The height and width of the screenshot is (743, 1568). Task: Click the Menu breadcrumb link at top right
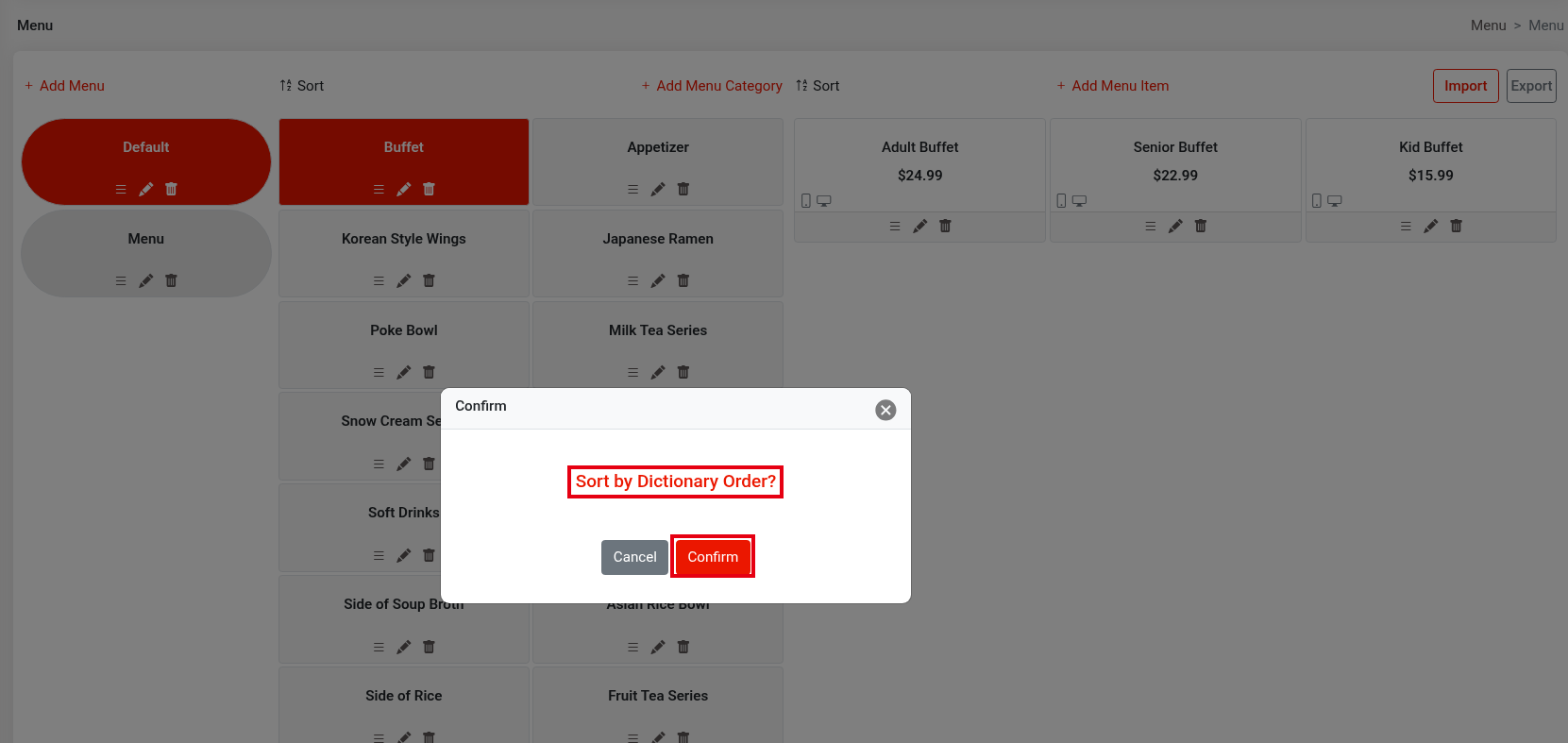click(1488, 25)
